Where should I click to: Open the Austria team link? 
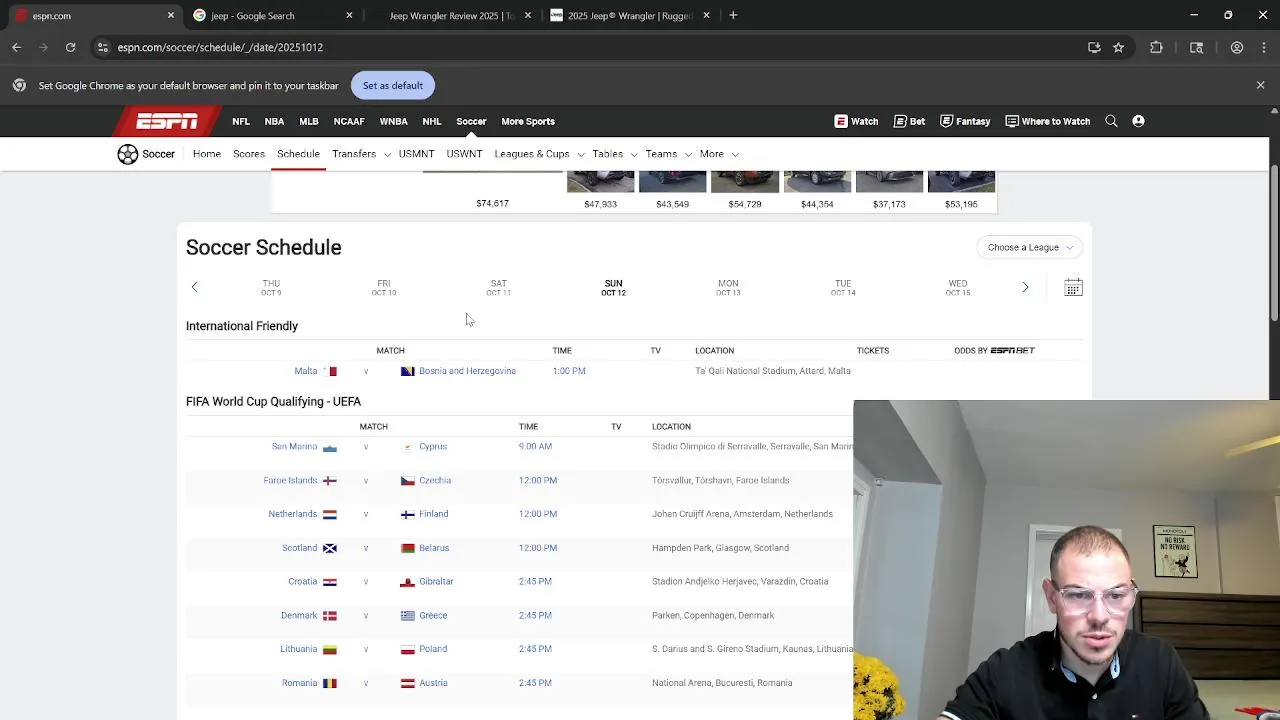pyautogui.click(x=433, y=683)
